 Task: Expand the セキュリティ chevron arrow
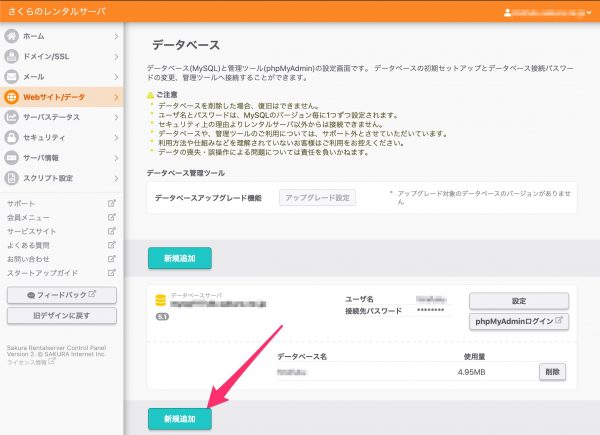[116, 137]
